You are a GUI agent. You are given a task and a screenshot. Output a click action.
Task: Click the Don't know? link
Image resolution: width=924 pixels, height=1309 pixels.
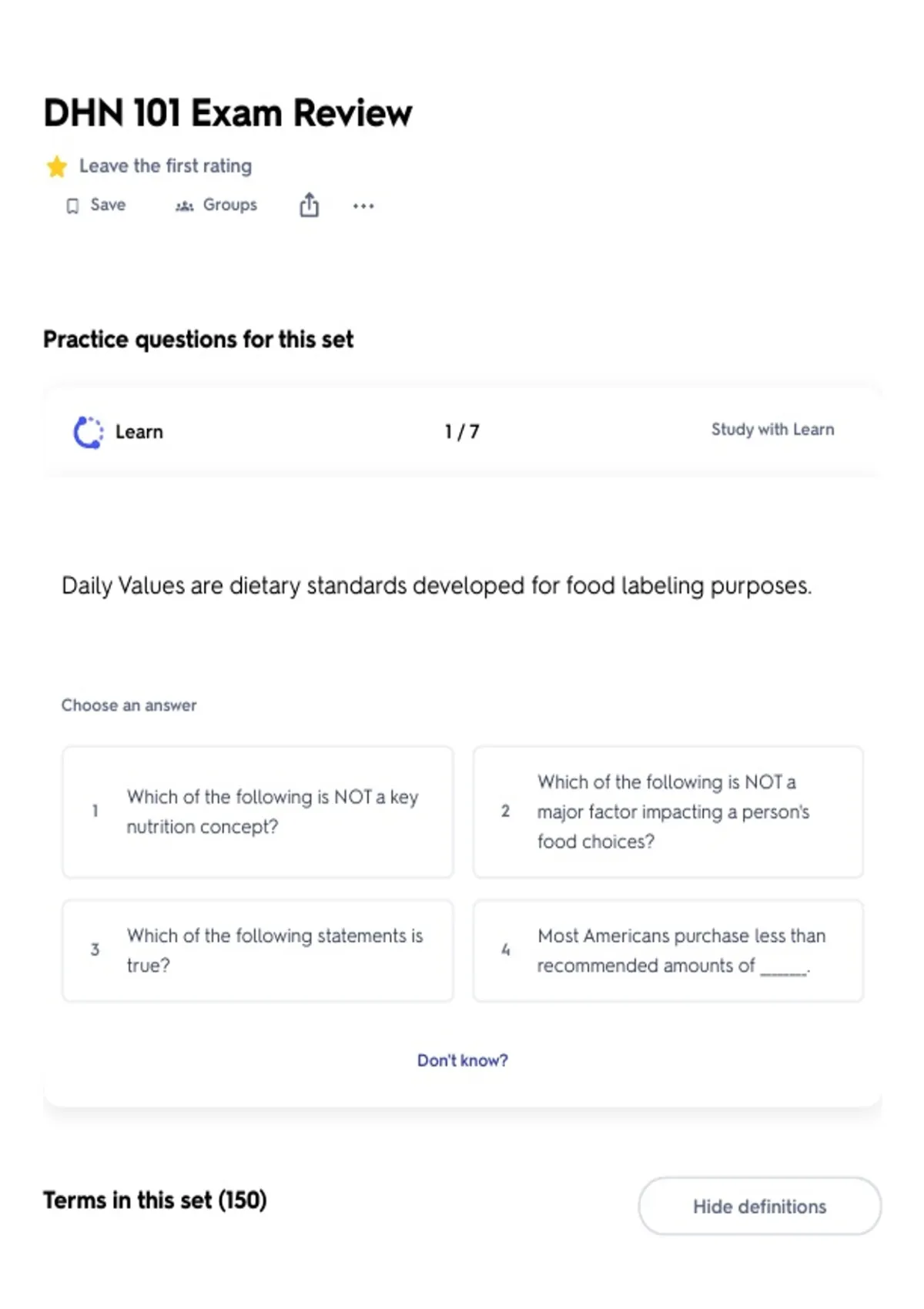point(463,1060)
